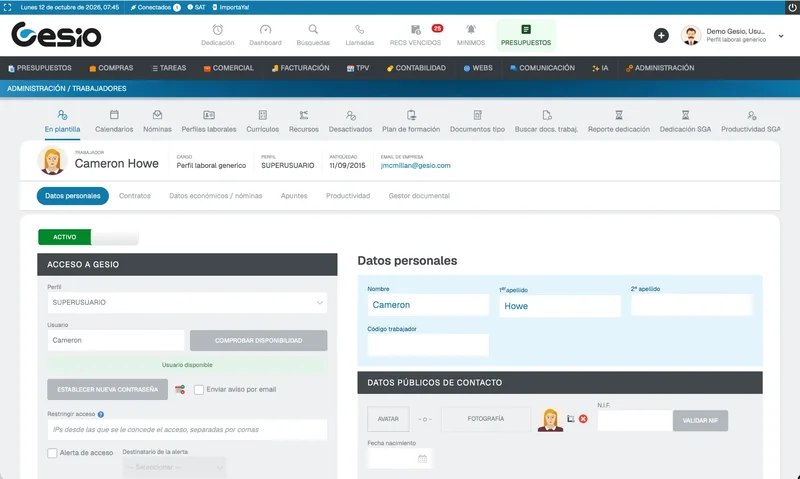Open Destinatario de la alerta dropdown
The image size is (800, 479).
pyautogui.click(x=174, y=467)
